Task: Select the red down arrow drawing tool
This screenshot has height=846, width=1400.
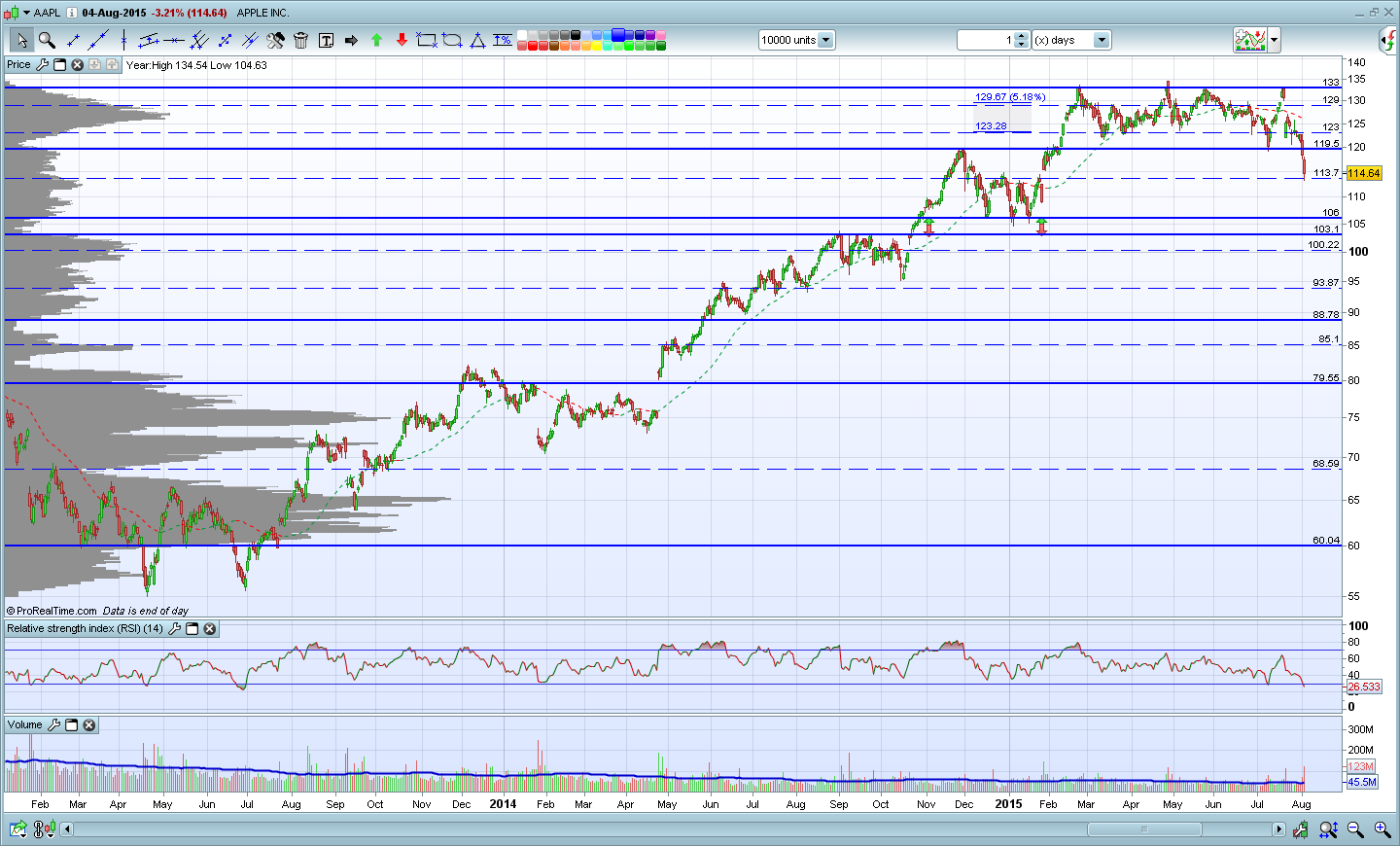Action: [x=402, y=40]
